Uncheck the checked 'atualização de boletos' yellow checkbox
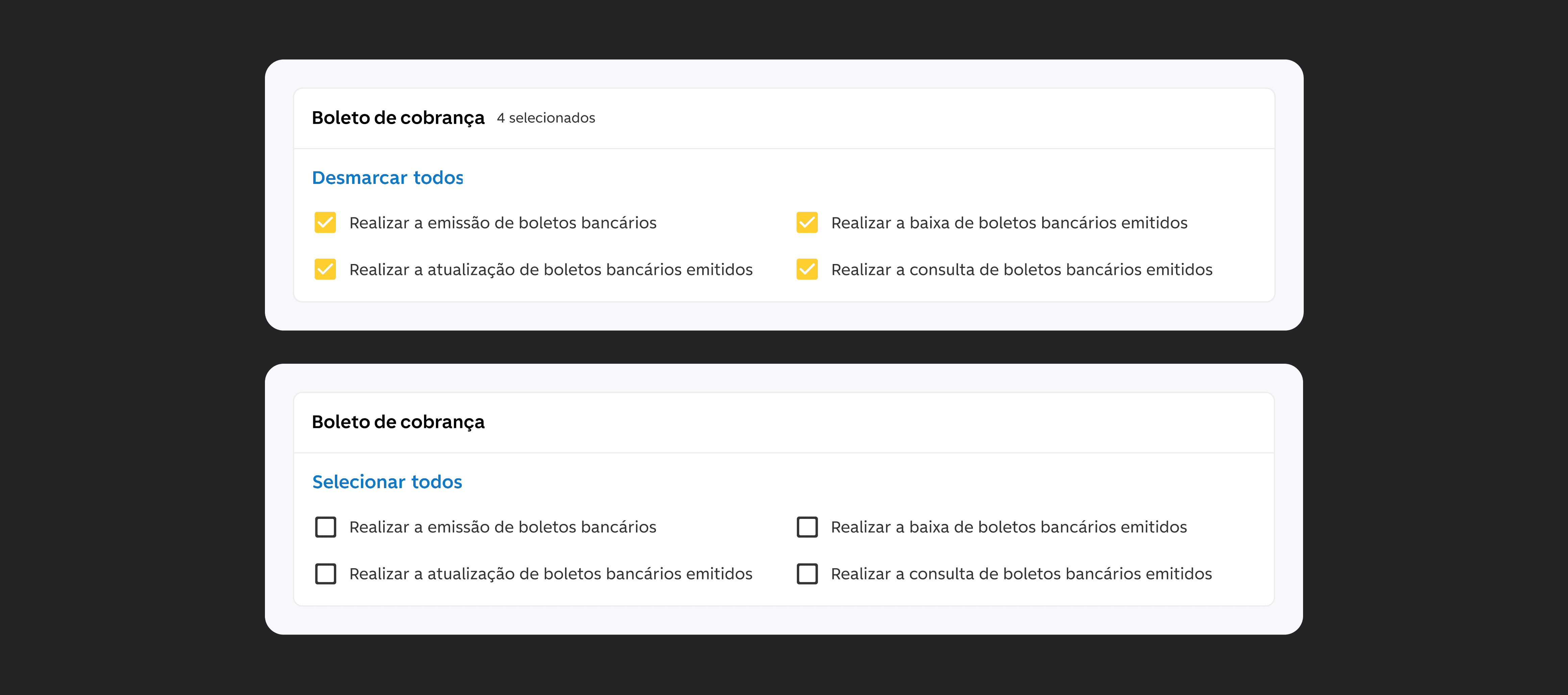1568x695 pixels. point(325,269)
